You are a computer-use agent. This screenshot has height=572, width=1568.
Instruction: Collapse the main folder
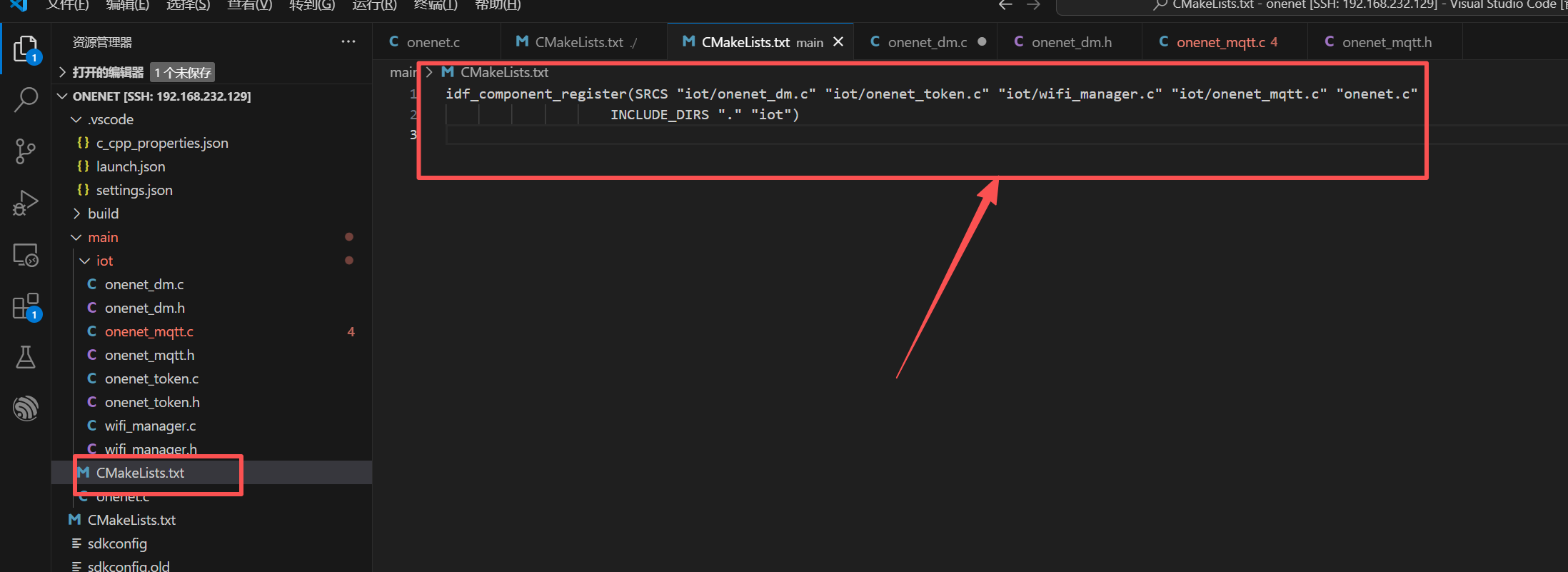click(76, 237)
